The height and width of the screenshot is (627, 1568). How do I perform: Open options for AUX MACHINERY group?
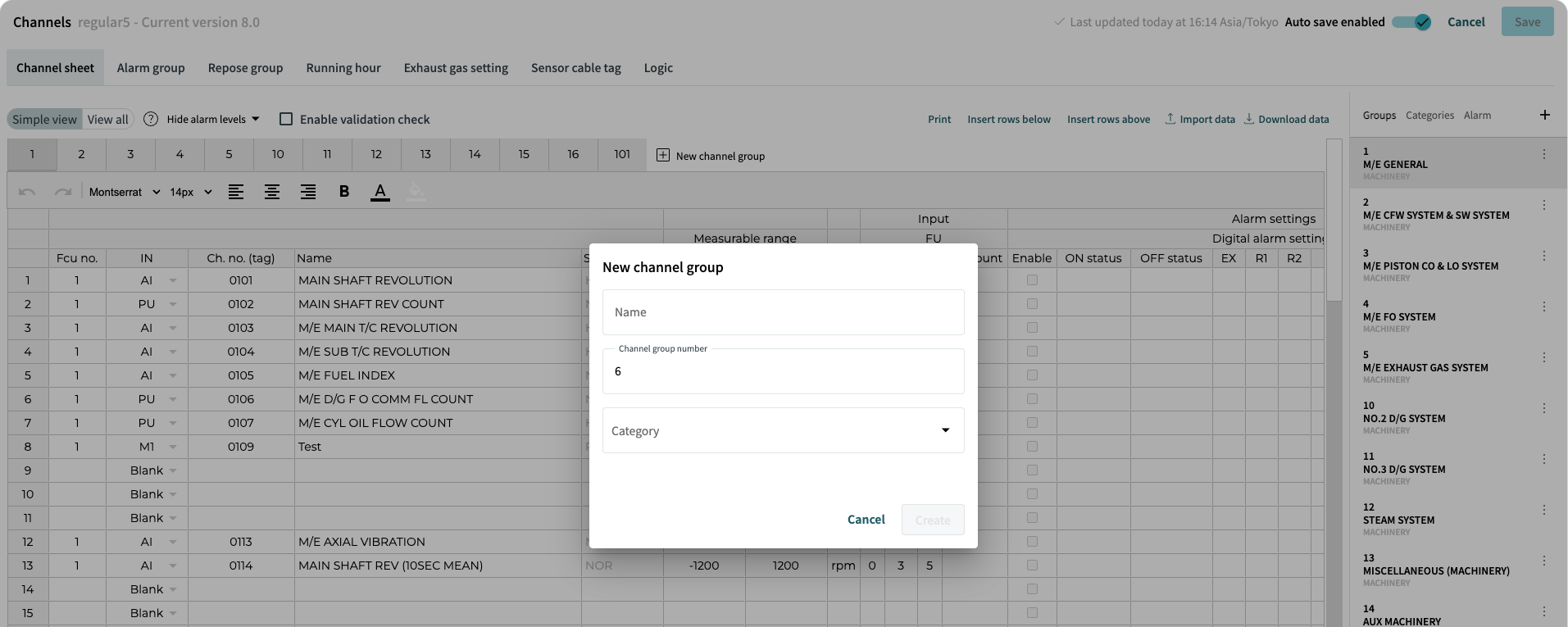(x=1544, y=611)
